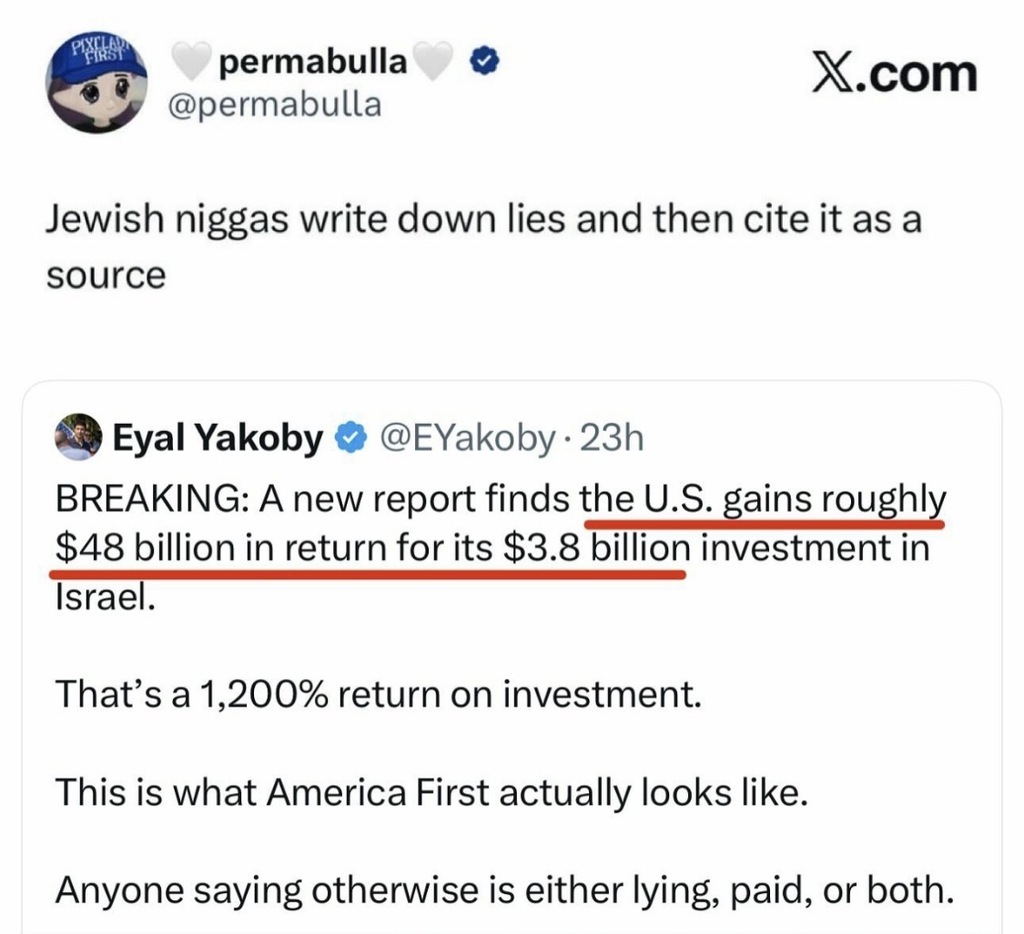This screenshot has width=1024, height=934.
Task: Select the @permabulla handle
Action: [279, 104]
